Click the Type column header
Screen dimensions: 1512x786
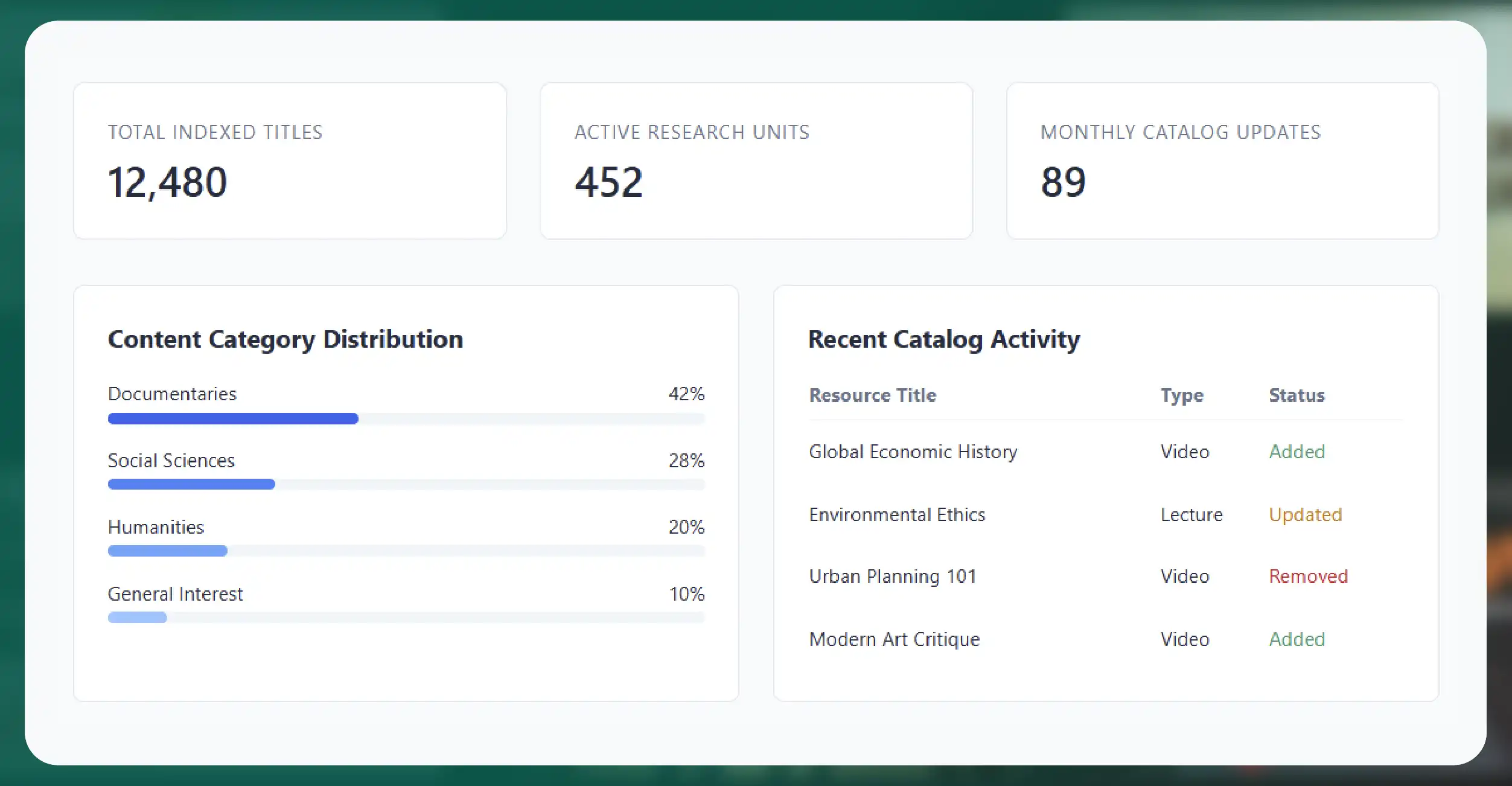[1182, 395]
